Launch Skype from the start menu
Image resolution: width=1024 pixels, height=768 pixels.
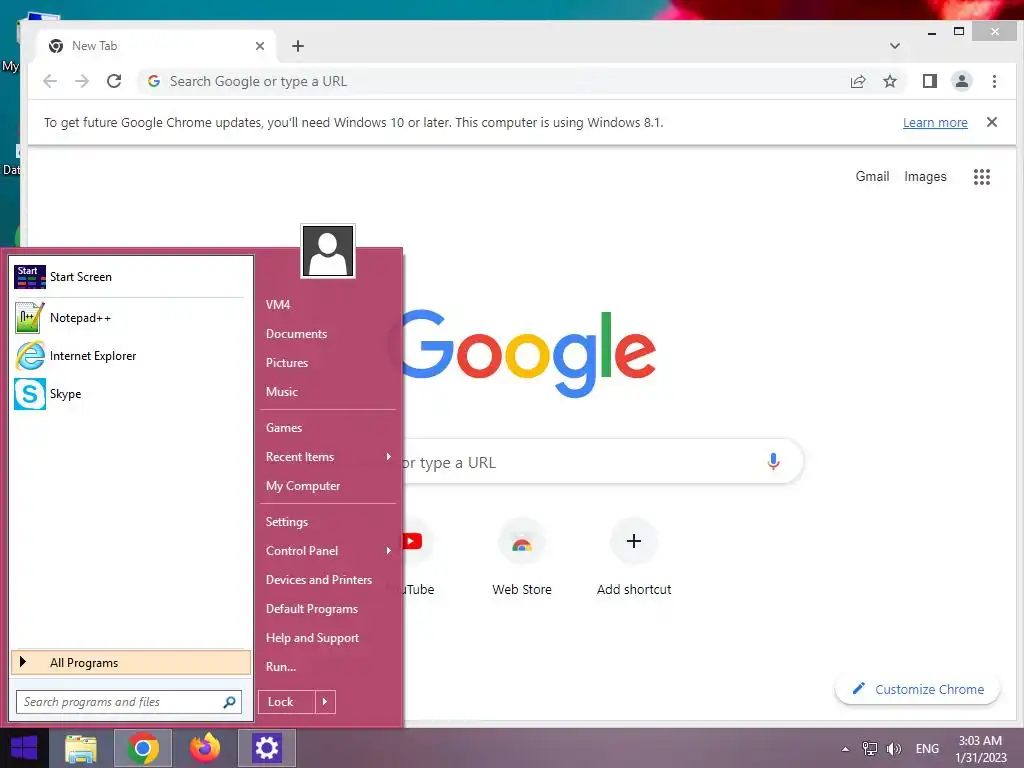tap(129, 394)
